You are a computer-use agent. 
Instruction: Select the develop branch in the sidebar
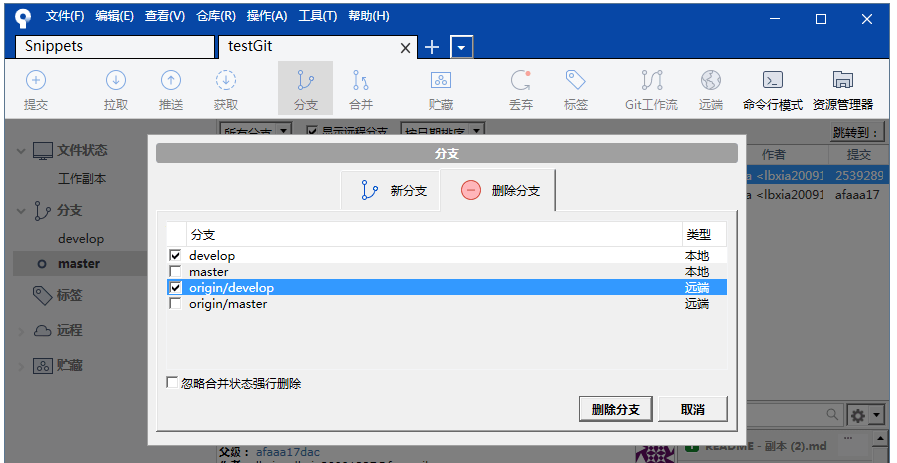click(81, 239)
